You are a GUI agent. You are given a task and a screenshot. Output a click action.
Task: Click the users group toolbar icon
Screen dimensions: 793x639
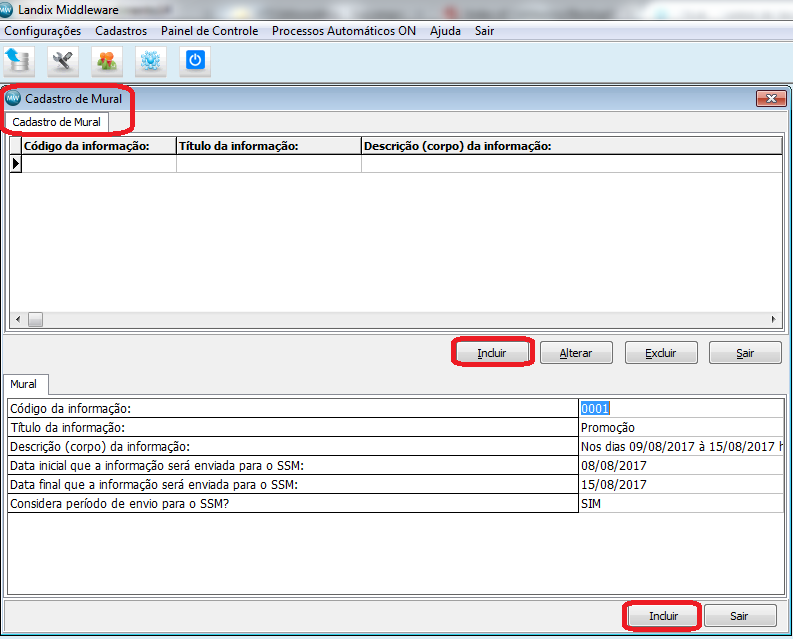107,61
